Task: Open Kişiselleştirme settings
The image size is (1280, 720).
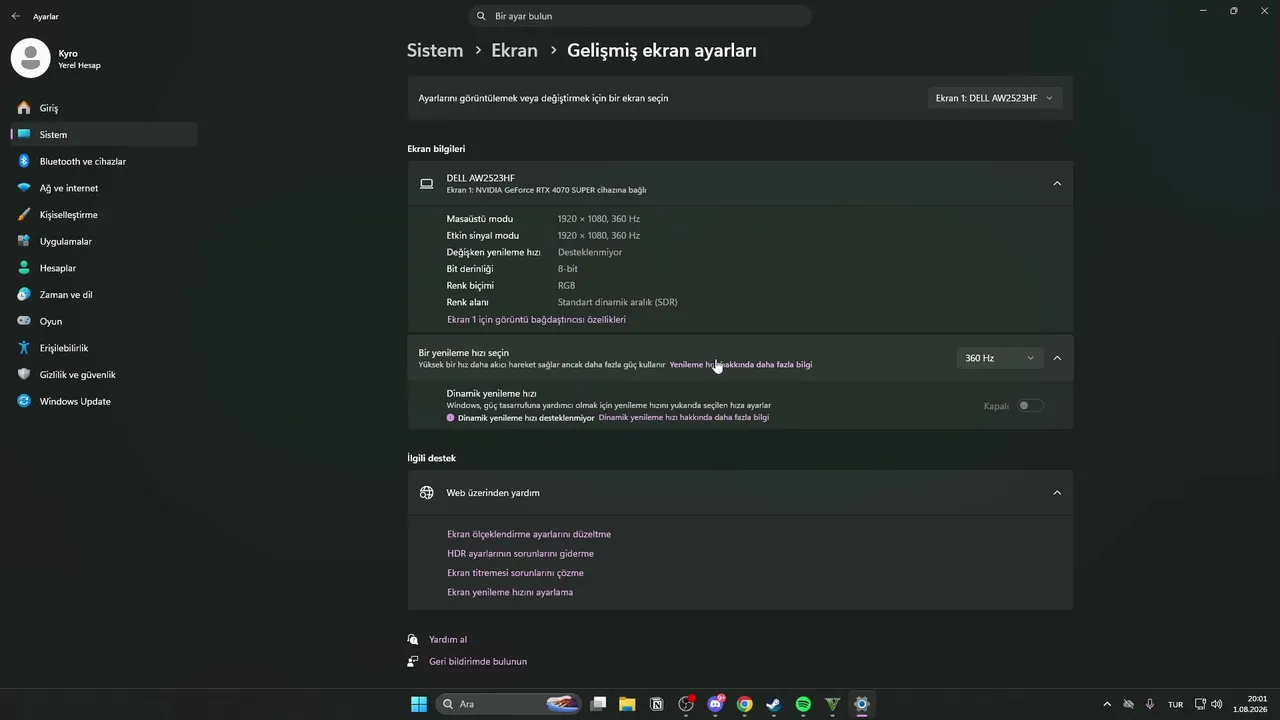Action: (104, 215)
